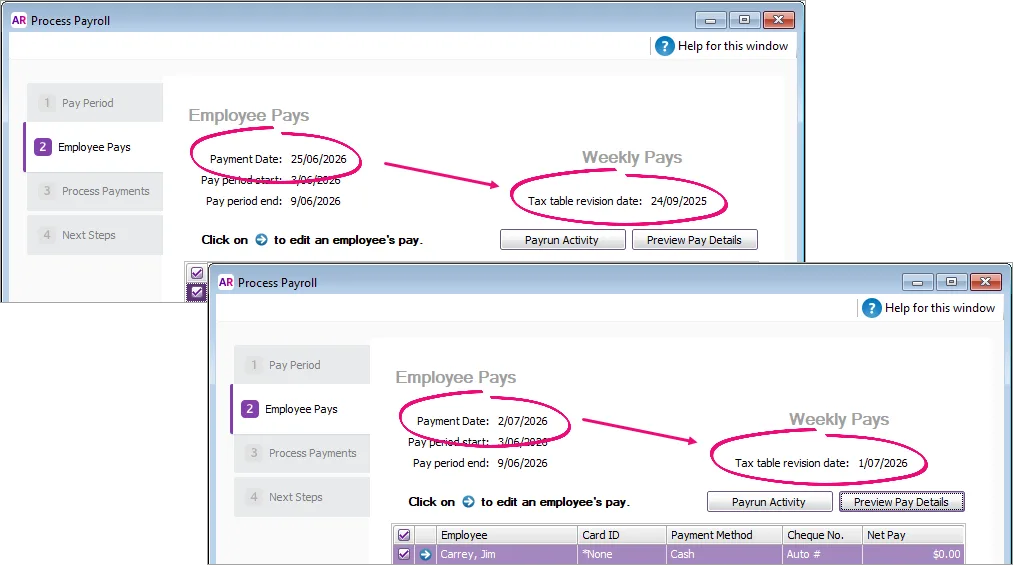Click the 'Cash' payment method cell
Screen dimensions: 1013x565
[x=724, y=554]
